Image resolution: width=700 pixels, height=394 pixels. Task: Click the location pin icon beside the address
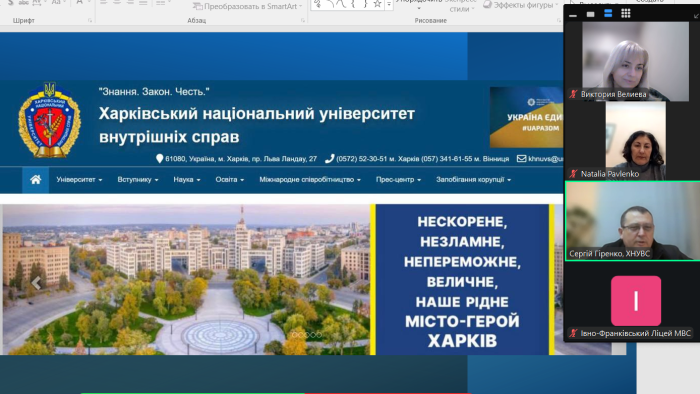click(x=159, y=158)
